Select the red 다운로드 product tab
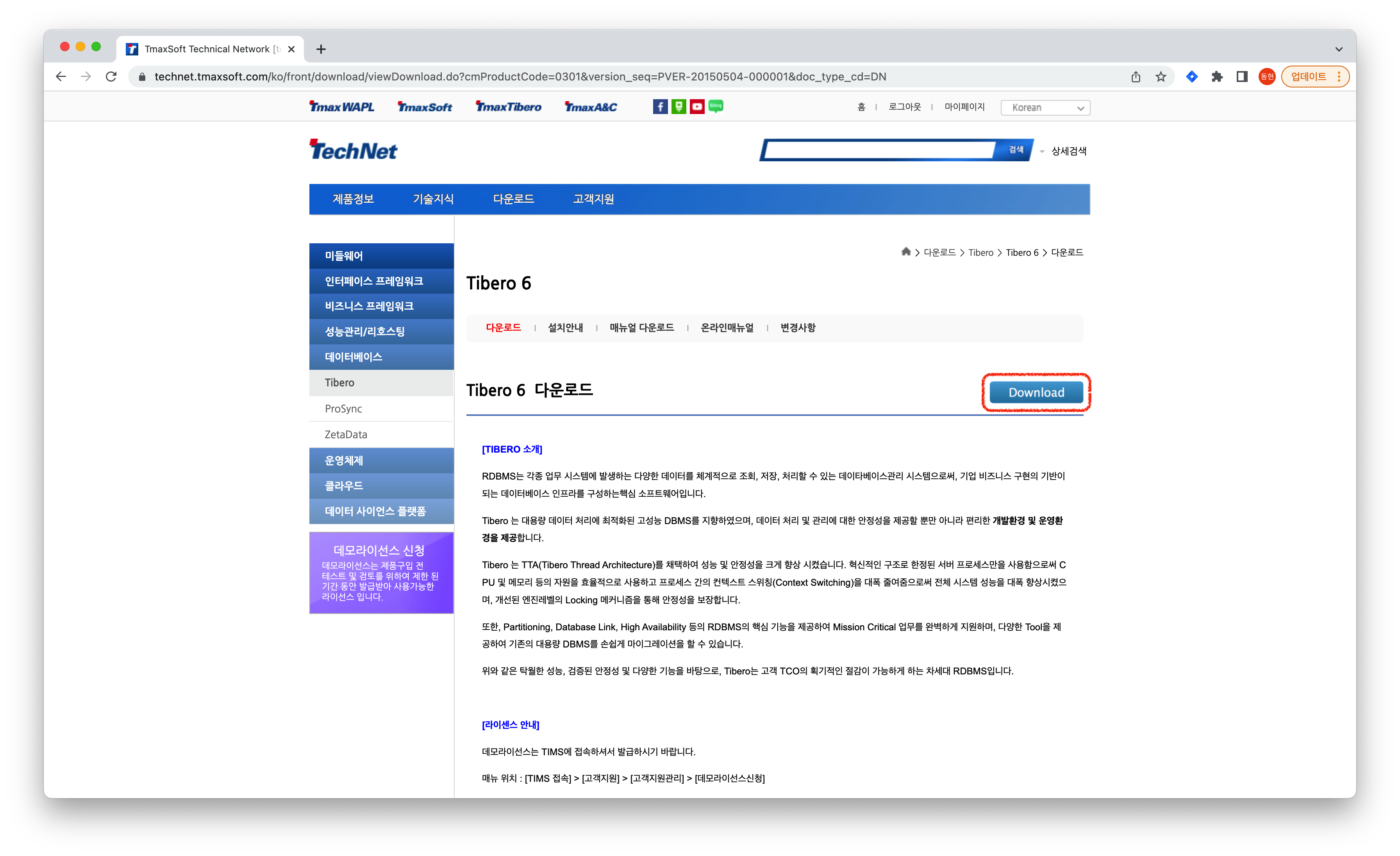 tap(503, 328)
